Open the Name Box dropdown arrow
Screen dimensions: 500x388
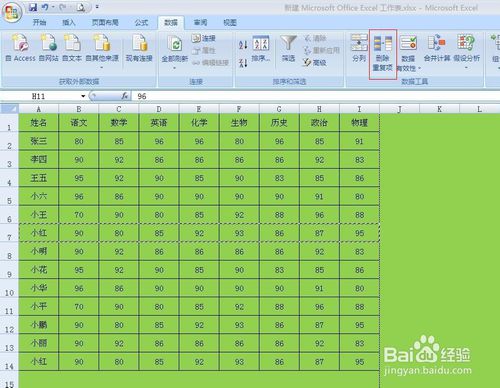pyautogui.click(x=83, y=96)
